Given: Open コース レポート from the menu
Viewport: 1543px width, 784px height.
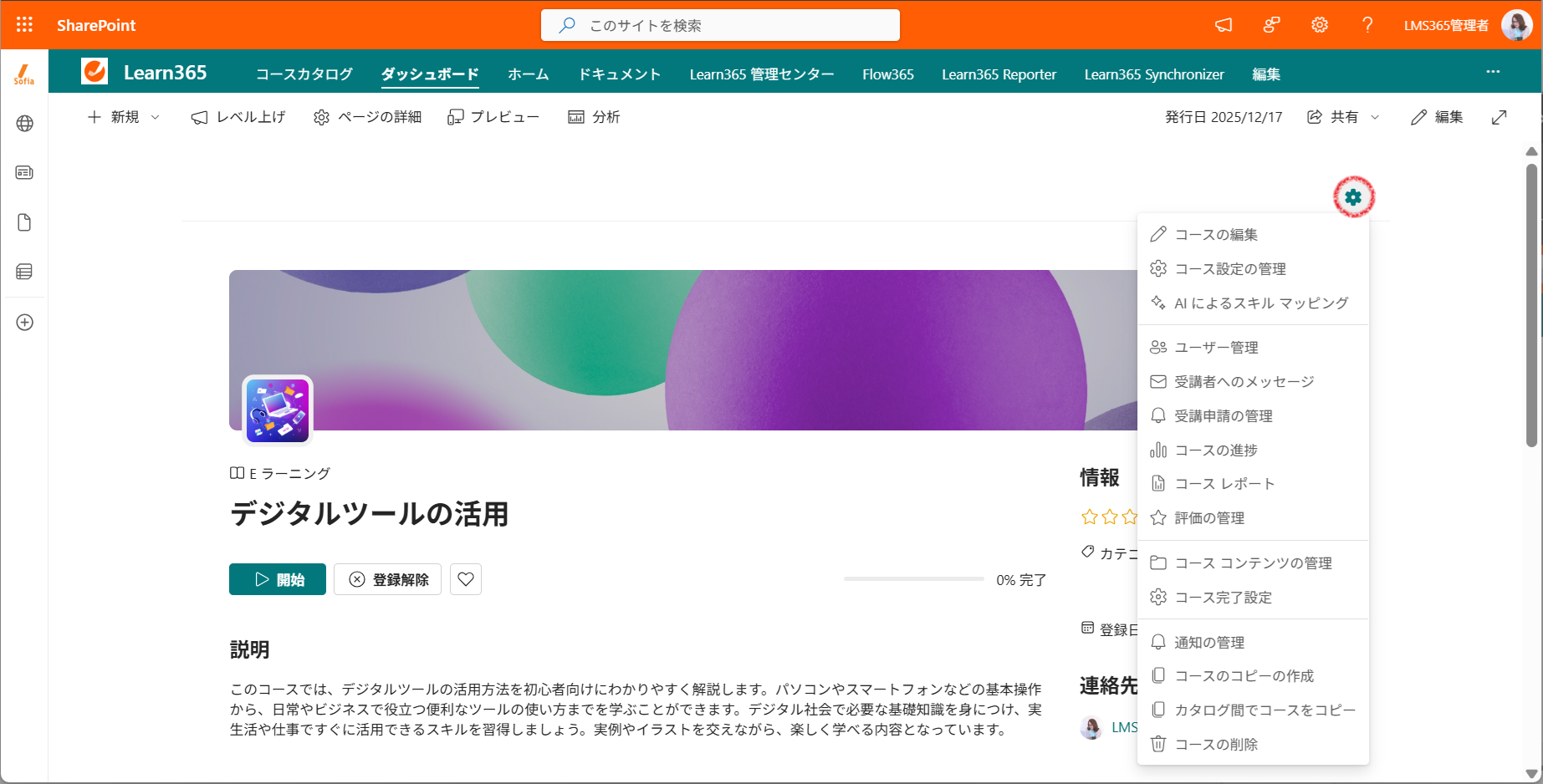Looking at the screenshot, I should [1253, 484].
